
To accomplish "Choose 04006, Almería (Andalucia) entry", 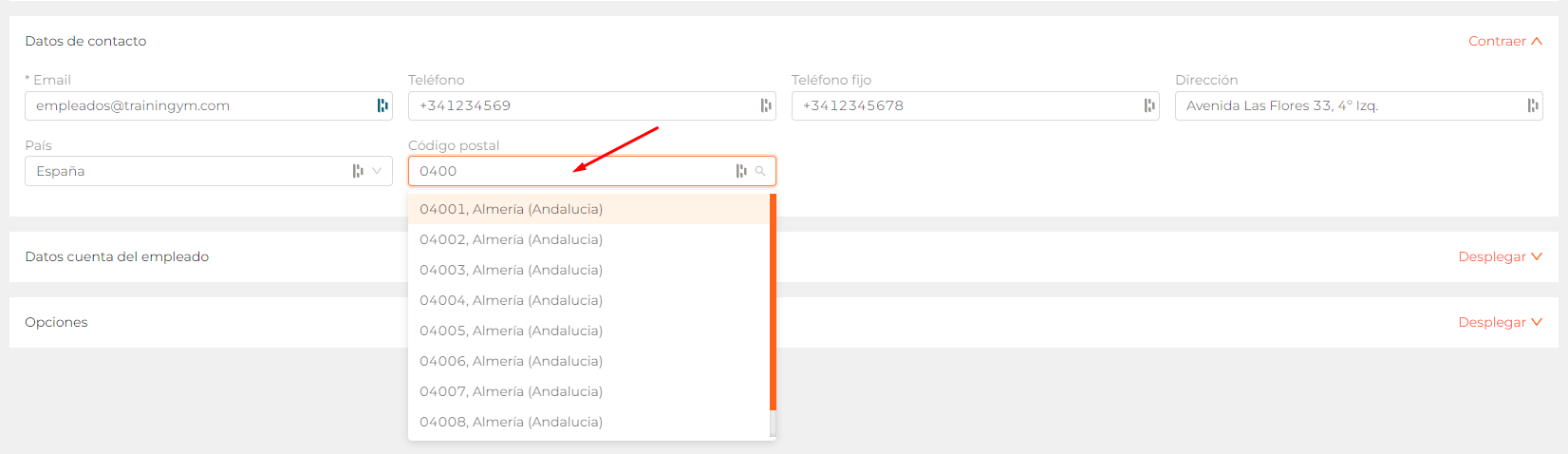I will (588, 361).
